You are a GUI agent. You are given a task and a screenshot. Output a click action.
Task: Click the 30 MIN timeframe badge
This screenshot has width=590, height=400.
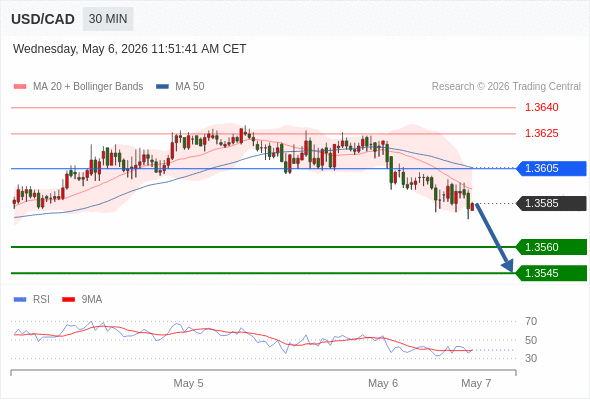[108, 19]
